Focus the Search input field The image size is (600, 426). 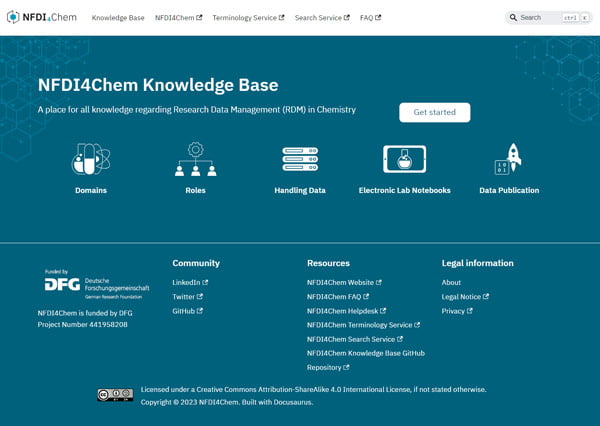coord(549,18)
